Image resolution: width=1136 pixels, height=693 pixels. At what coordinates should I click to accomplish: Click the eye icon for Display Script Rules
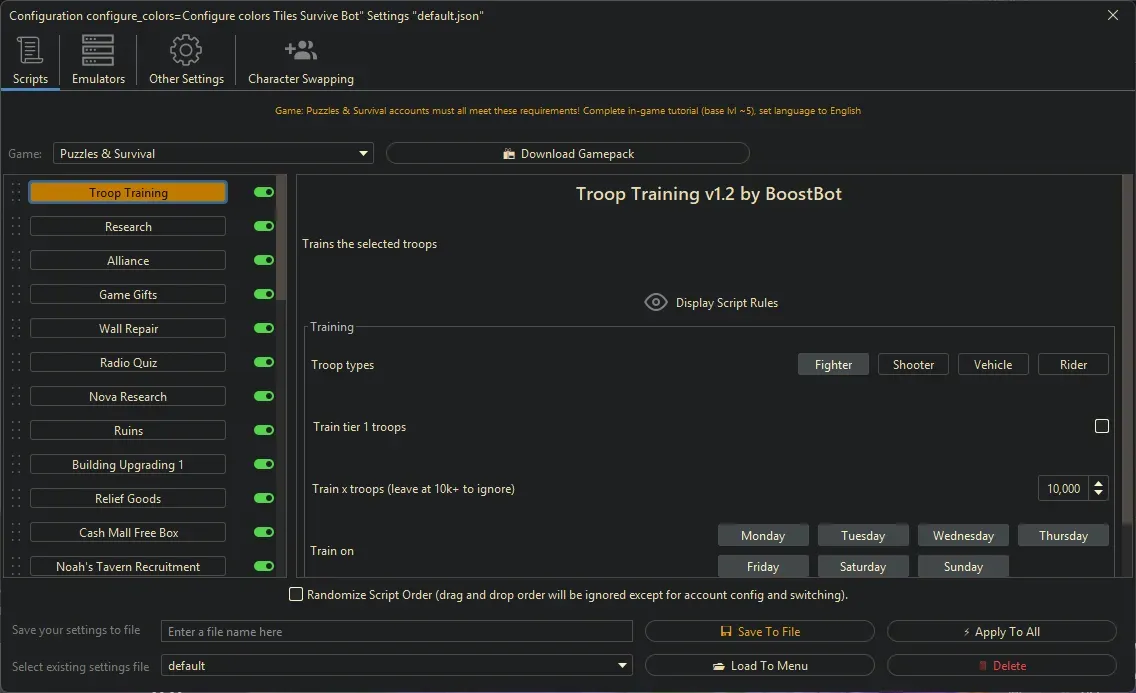tap(656, 301)
